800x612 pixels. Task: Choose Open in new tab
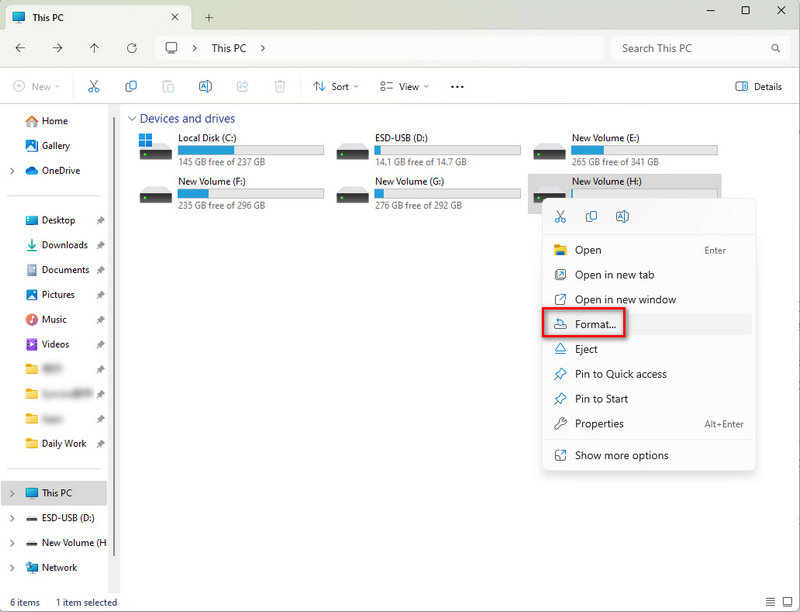(x=648, y=275)
